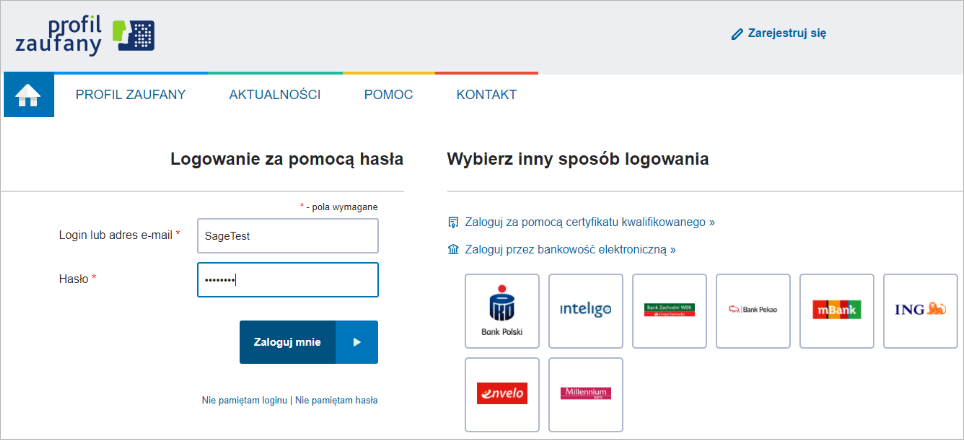Image resolution: width=964 pixels, height=440 pixels.
Task: Click the Profil Zaufany logo
Action: (x=85, y=35)
